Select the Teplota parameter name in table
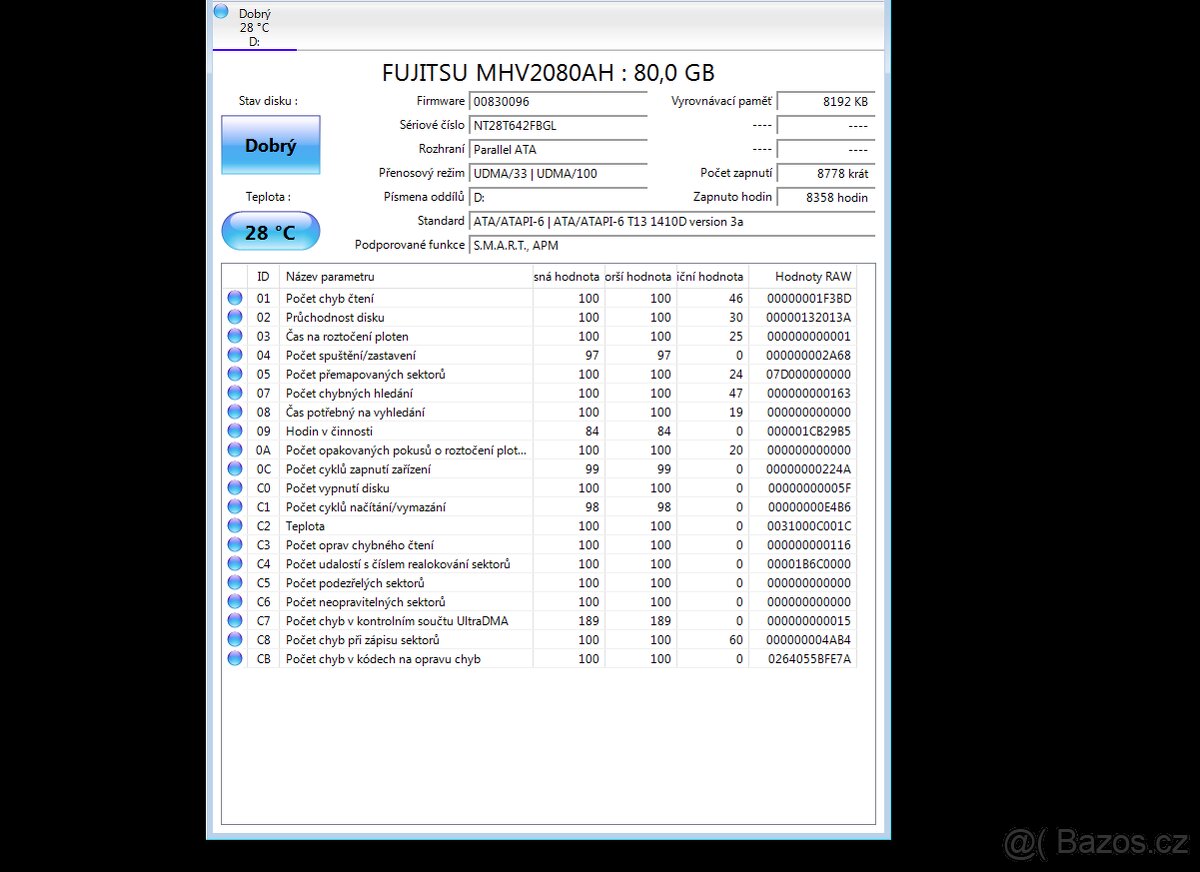 tap(305, 526)
